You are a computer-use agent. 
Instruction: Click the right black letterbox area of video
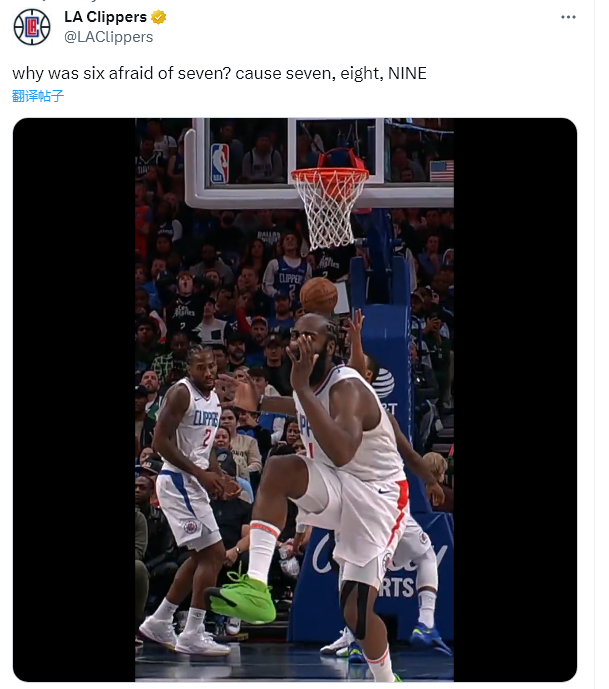[x=515, y=399]
